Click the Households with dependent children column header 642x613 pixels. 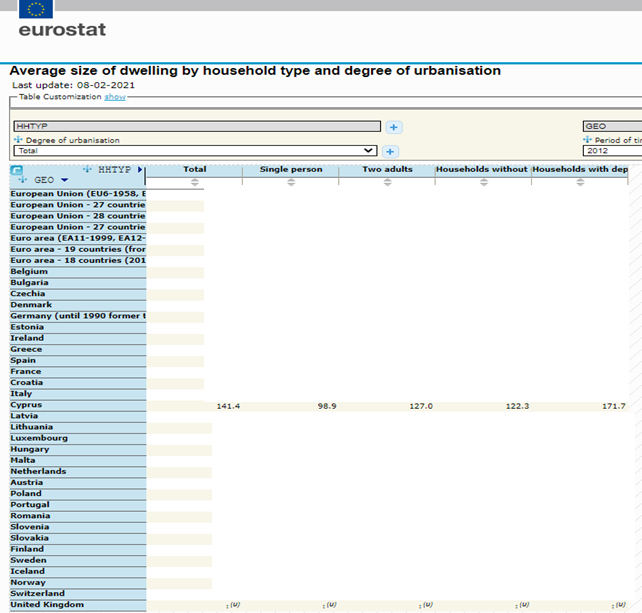[x=581, y=169]
